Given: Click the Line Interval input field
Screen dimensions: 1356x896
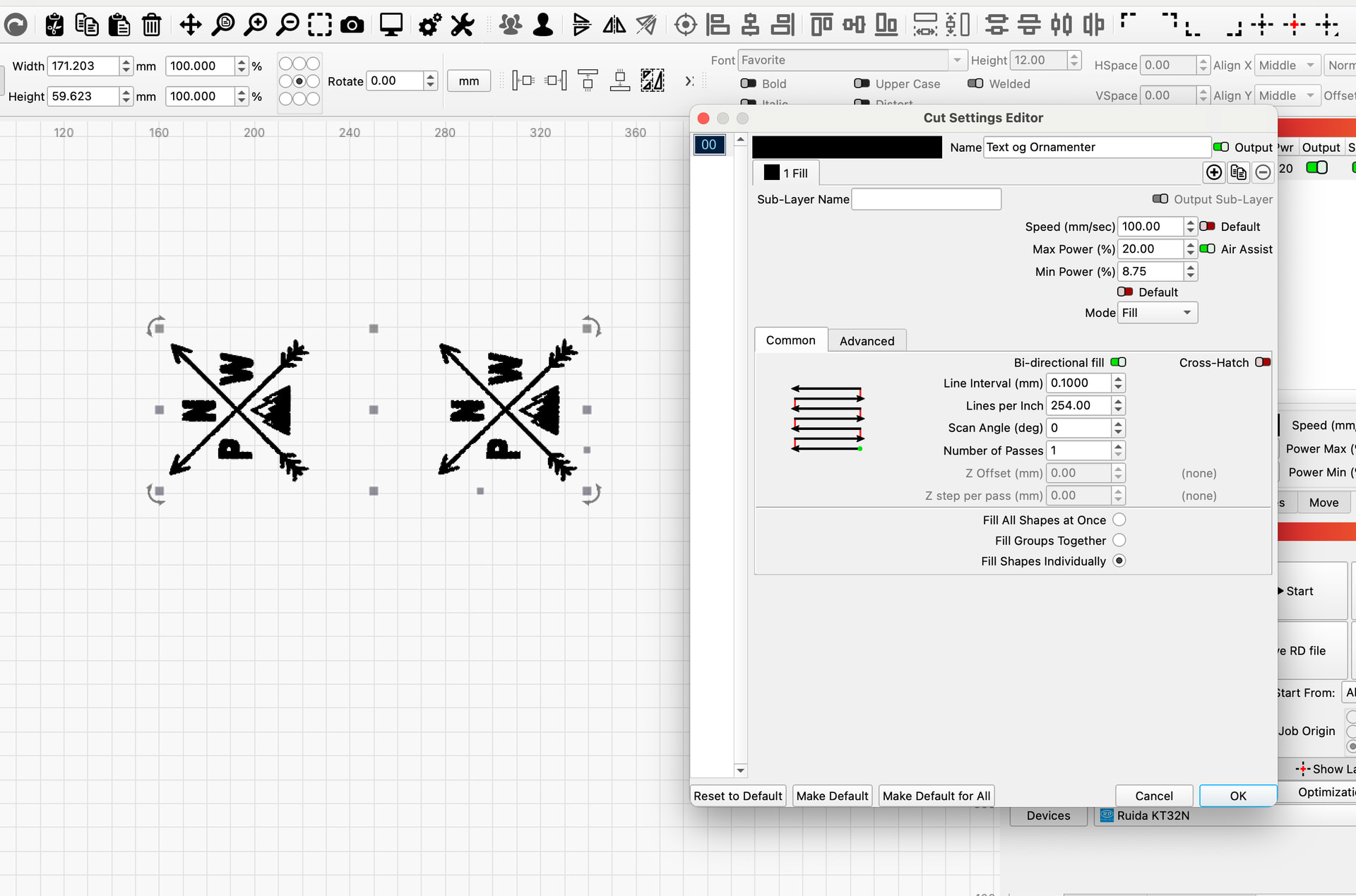Looking at the screenshot, I should pyautogui.click(x=1078, y=383).
